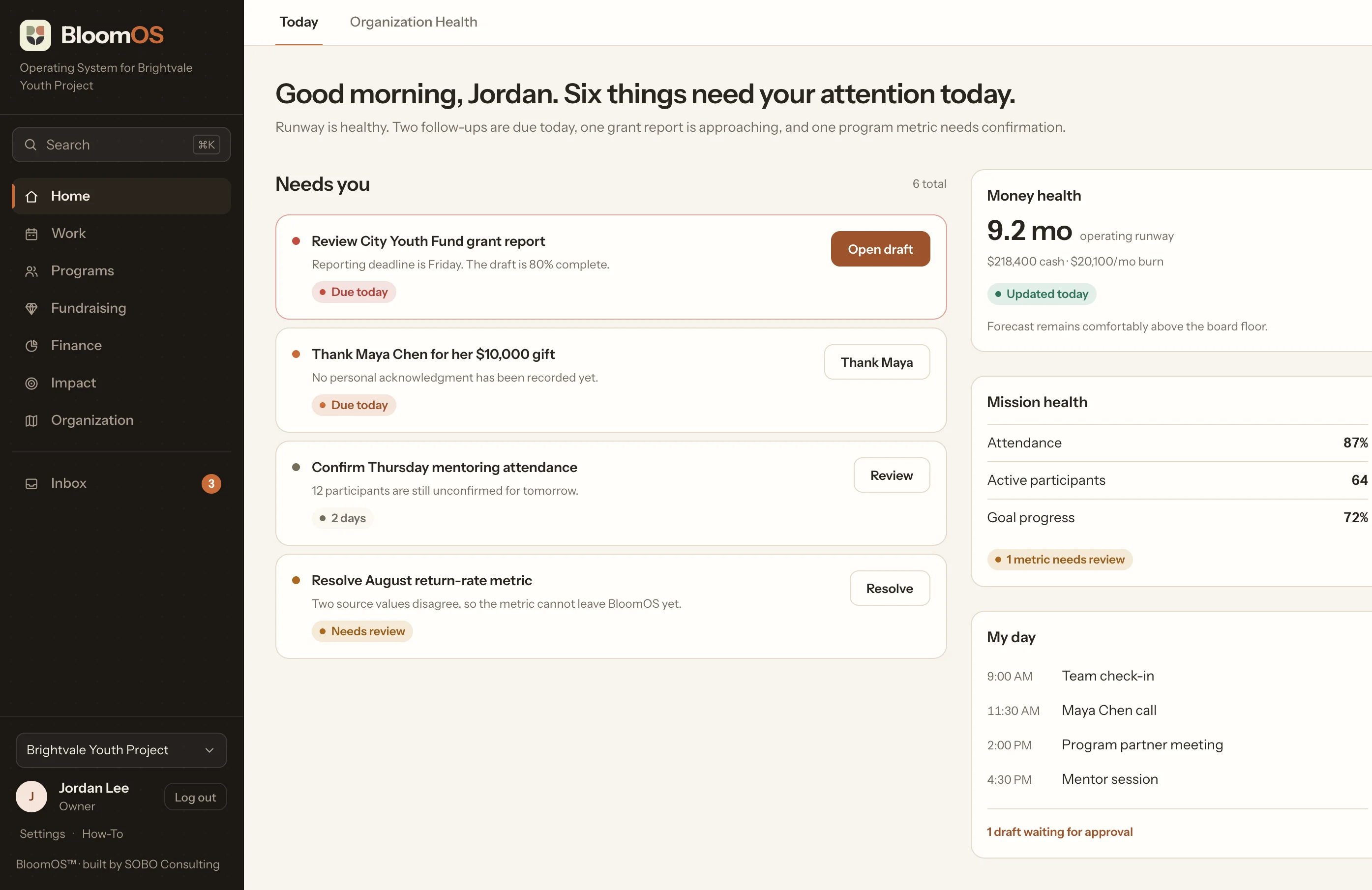Click Review for mentoring attendance
The image size is (1372, 890).
891,475
